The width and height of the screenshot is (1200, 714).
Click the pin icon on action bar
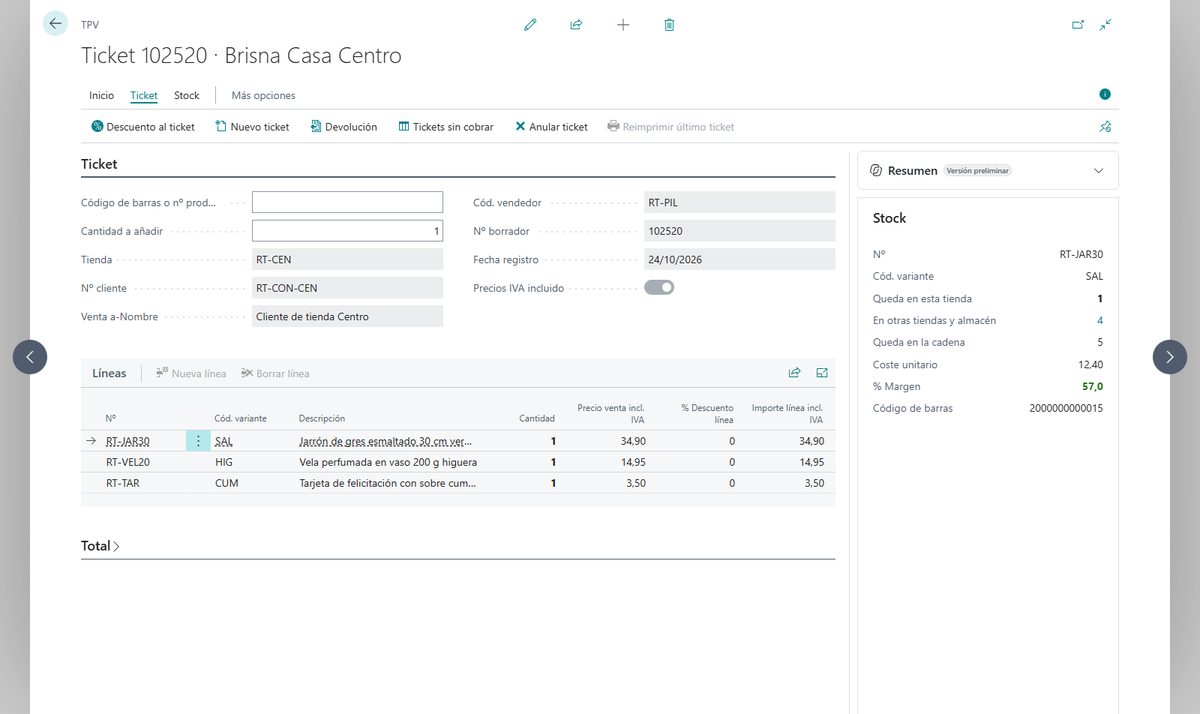click(1105, 127)
